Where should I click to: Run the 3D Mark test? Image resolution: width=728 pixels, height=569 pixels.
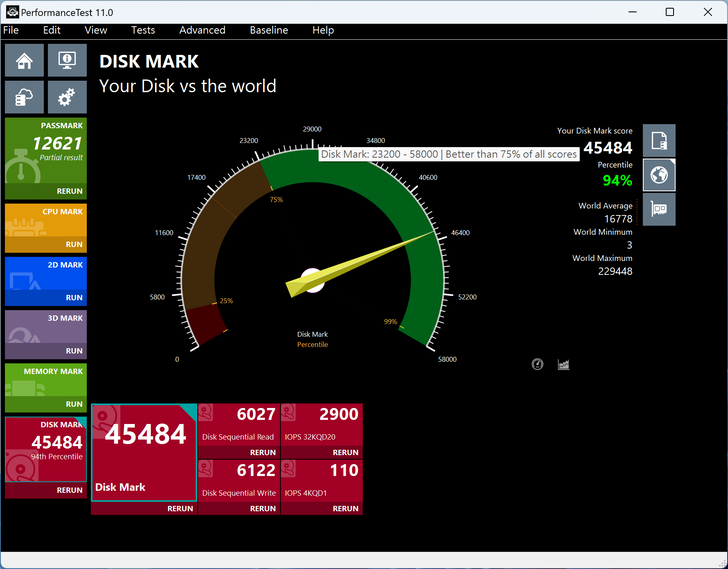(x=73, y=351)
